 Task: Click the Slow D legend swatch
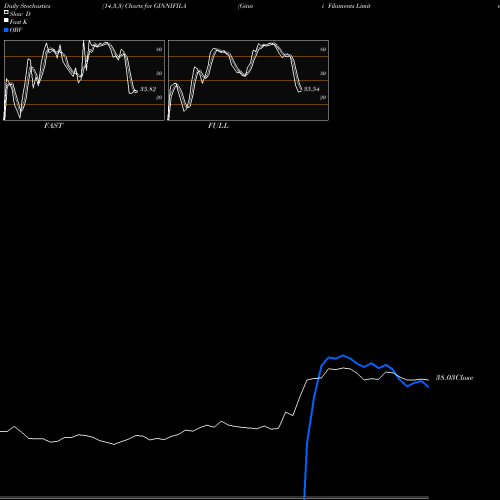pos(6,12)
